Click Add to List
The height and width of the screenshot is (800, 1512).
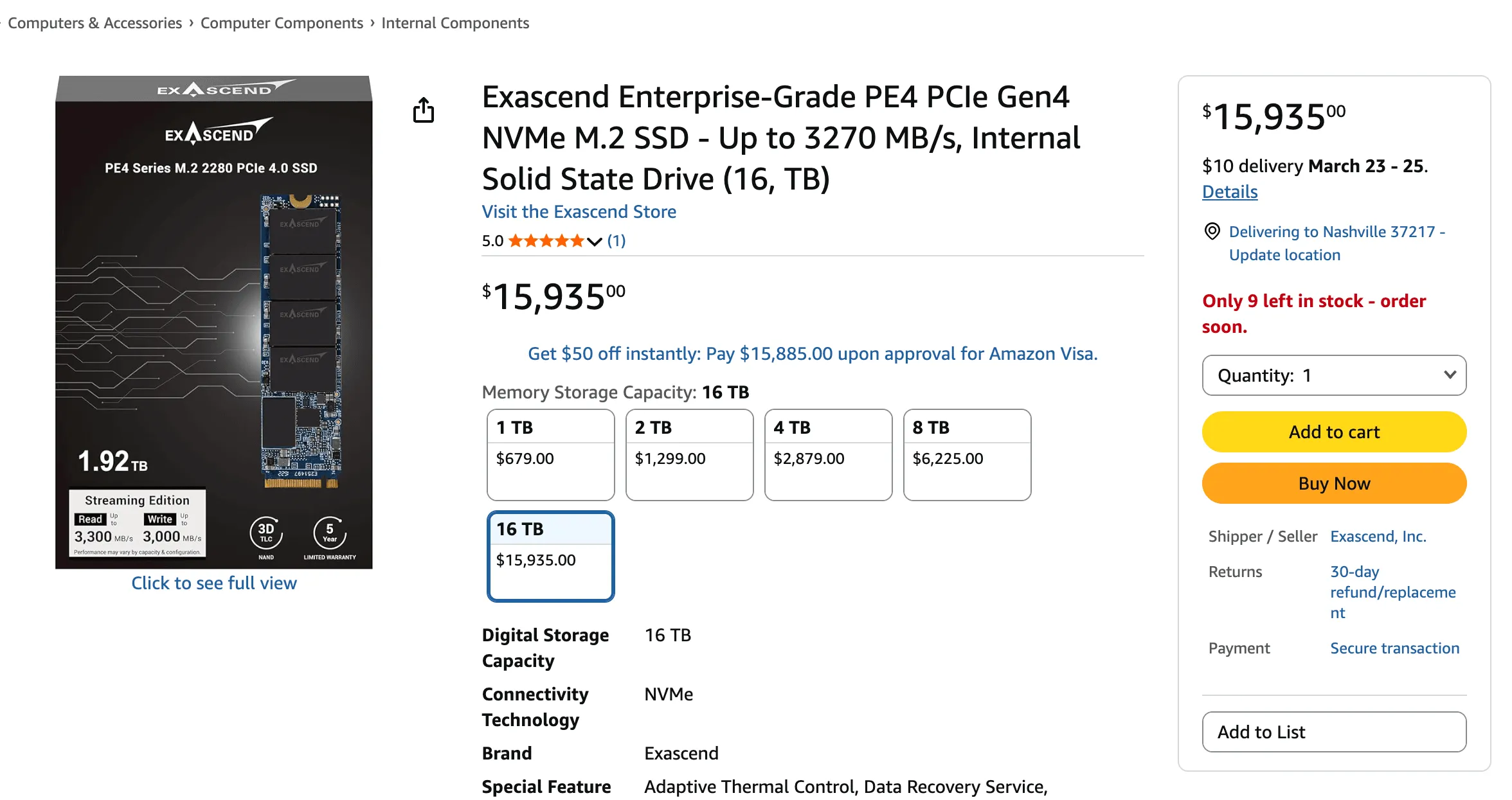tap(1334, 732)
